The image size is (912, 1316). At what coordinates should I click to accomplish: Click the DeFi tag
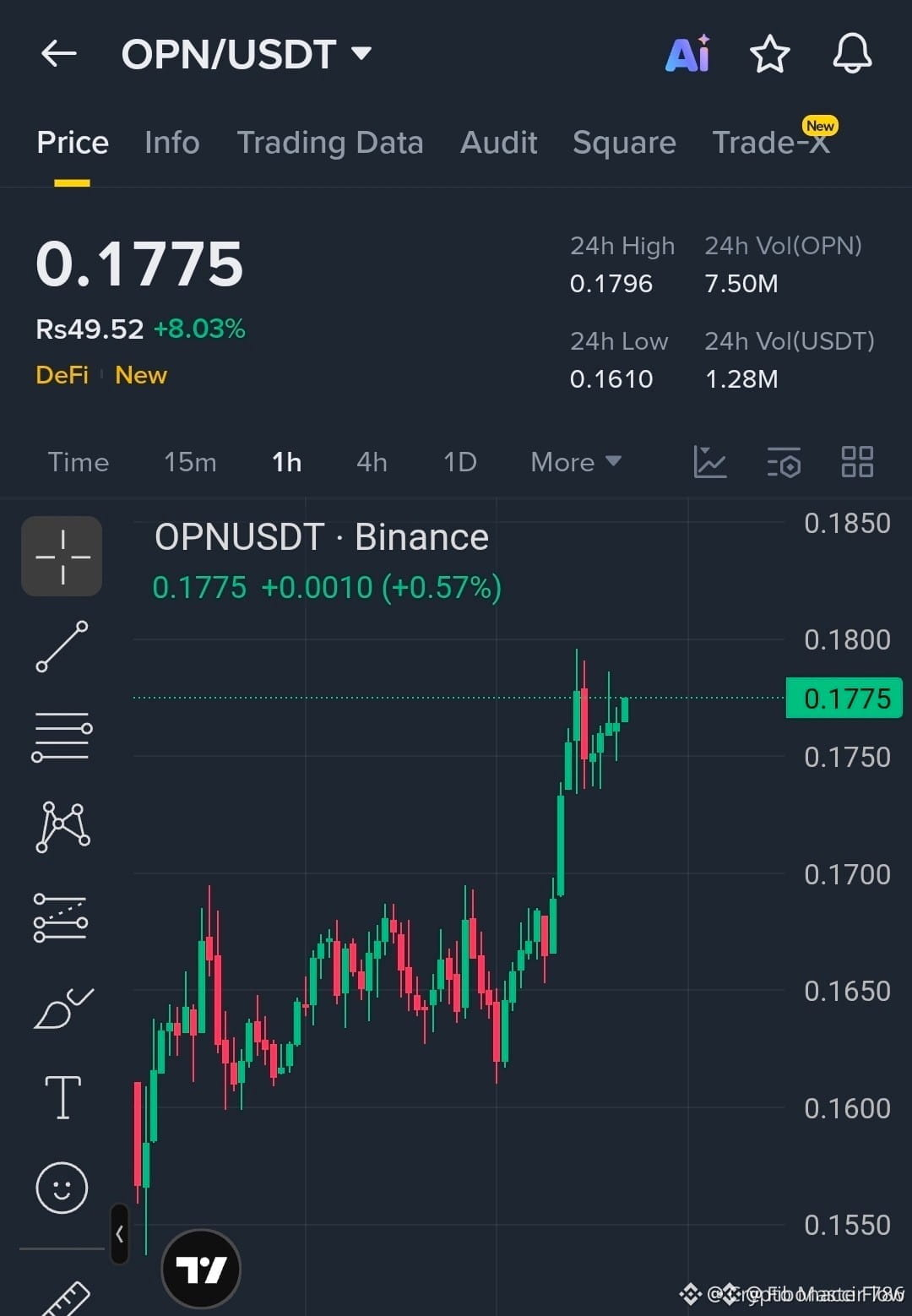click(62, 375)
